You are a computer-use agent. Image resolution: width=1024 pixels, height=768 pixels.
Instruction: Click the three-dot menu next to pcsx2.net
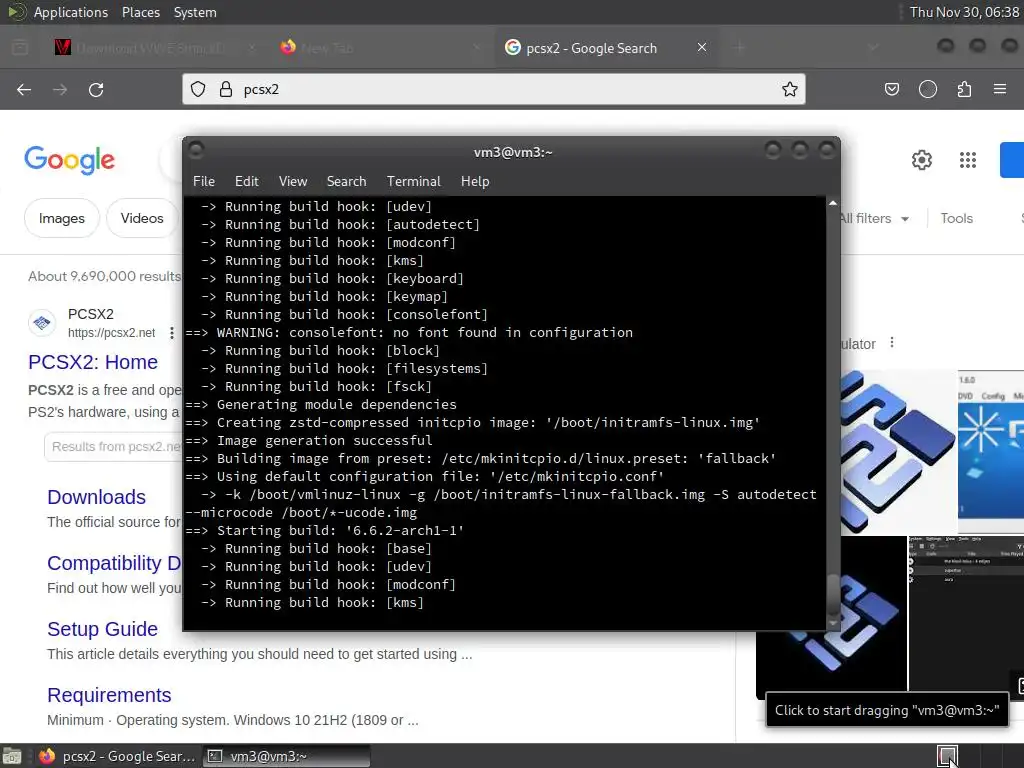point(172,333)
